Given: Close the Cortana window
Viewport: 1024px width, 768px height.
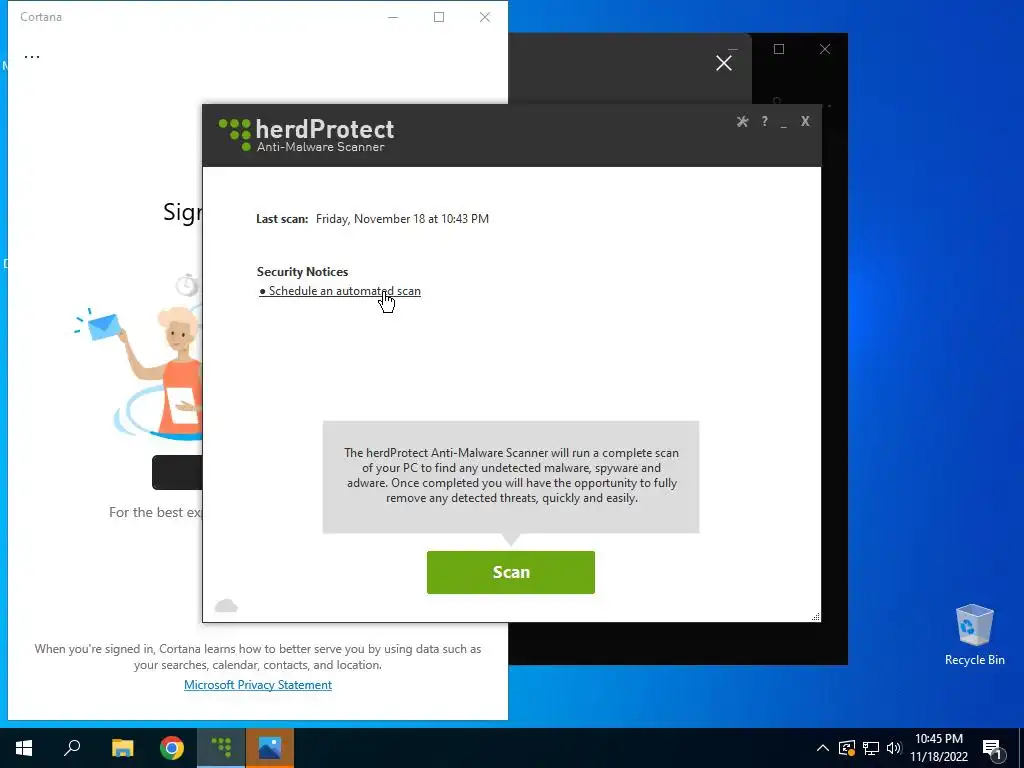Looking at the screenshot, I should [x=485, y=17].
